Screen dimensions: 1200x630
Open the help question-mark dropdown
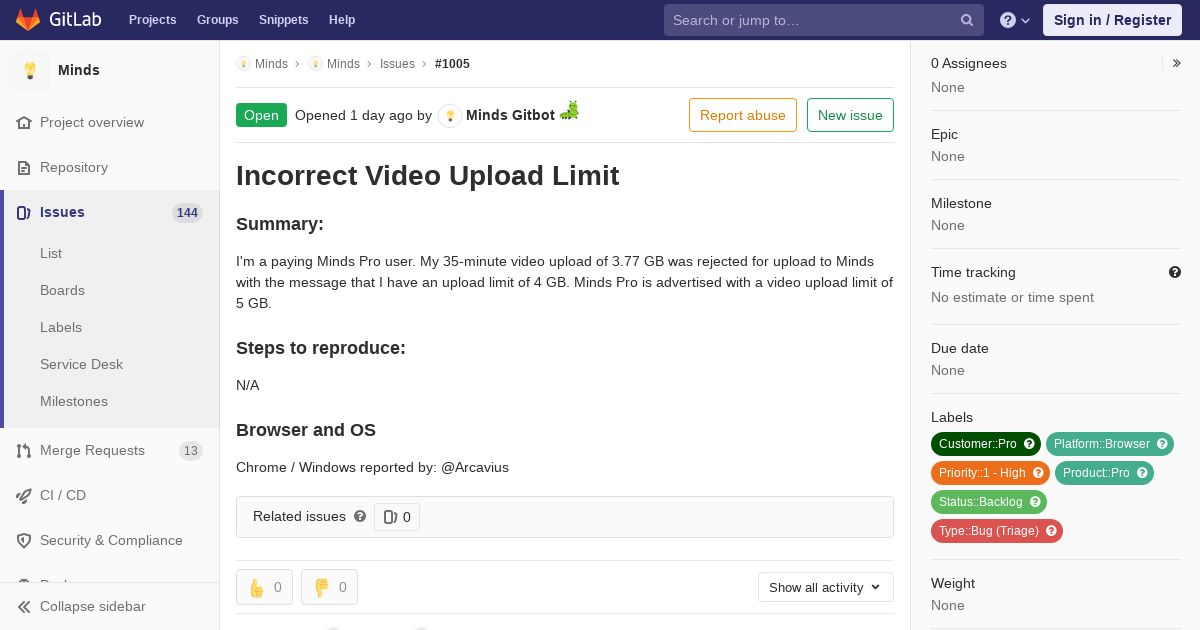[1015, 20]
